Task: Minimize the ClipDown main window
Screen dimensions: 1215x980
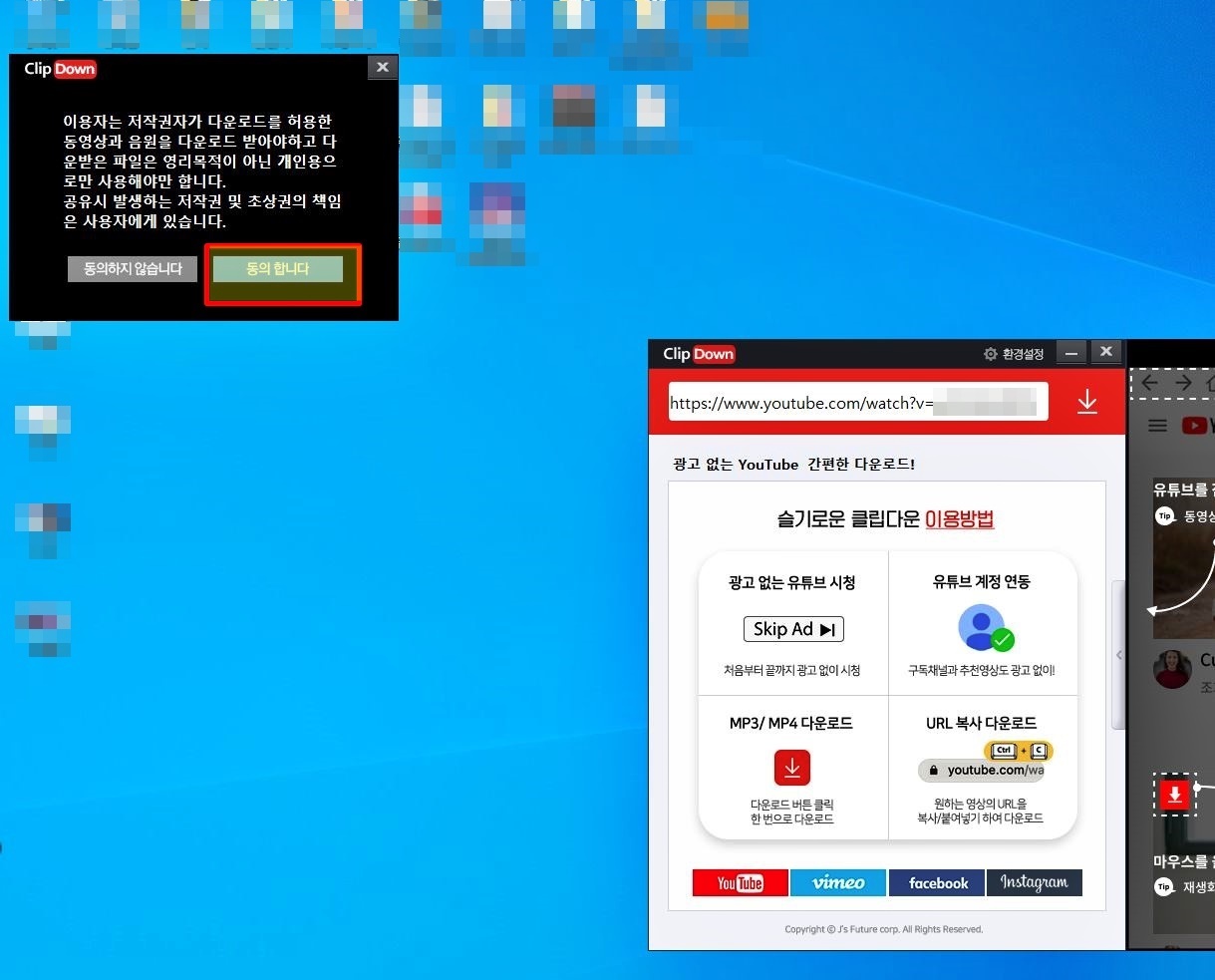Action: point(1071,353)
